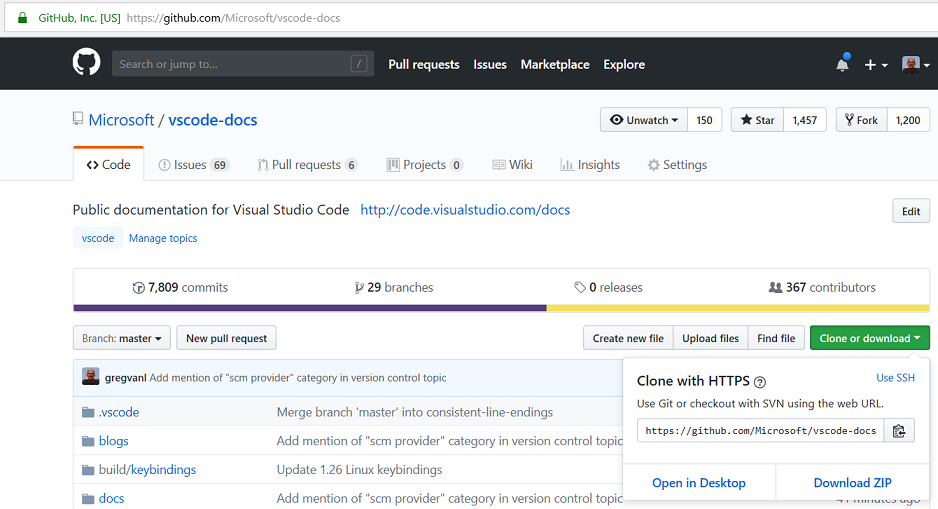The height and width of the screenshot is (509, 938).
Task: Click the vscode-docs repository name link
Action: coord(212,120)
